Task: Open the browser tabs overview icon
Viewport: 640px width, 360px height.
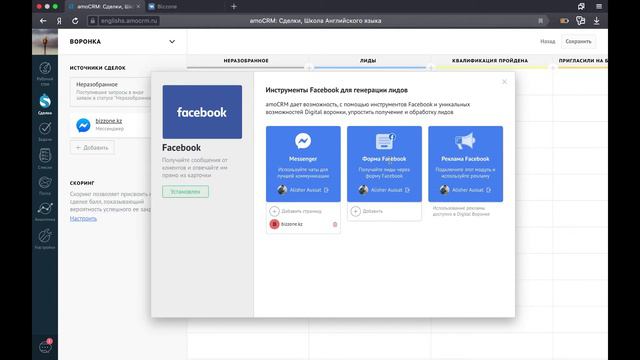Action: click(x=581, y=7)
